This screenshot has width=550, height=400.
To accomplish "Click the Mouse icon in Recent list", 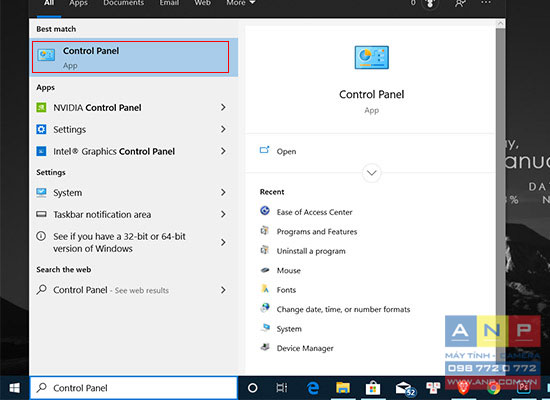I will tap(265, 270).
